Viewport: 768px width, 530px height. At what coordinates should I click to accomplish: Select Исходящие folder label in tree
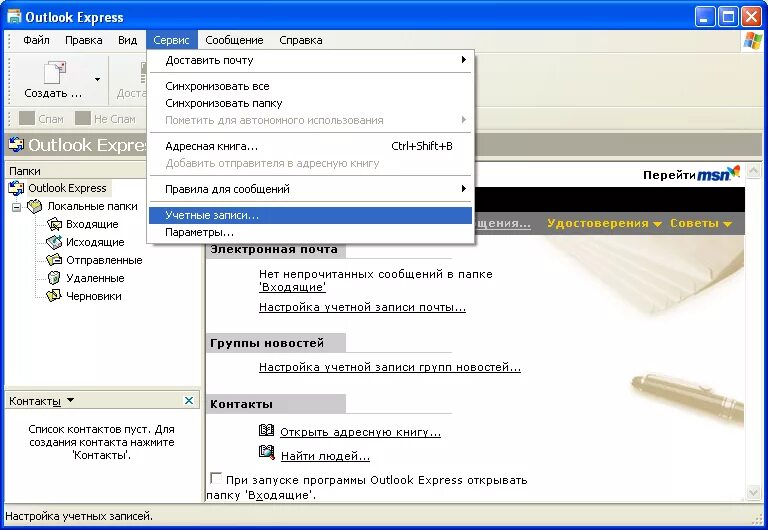pyautogui.click(x=95, y=242)
